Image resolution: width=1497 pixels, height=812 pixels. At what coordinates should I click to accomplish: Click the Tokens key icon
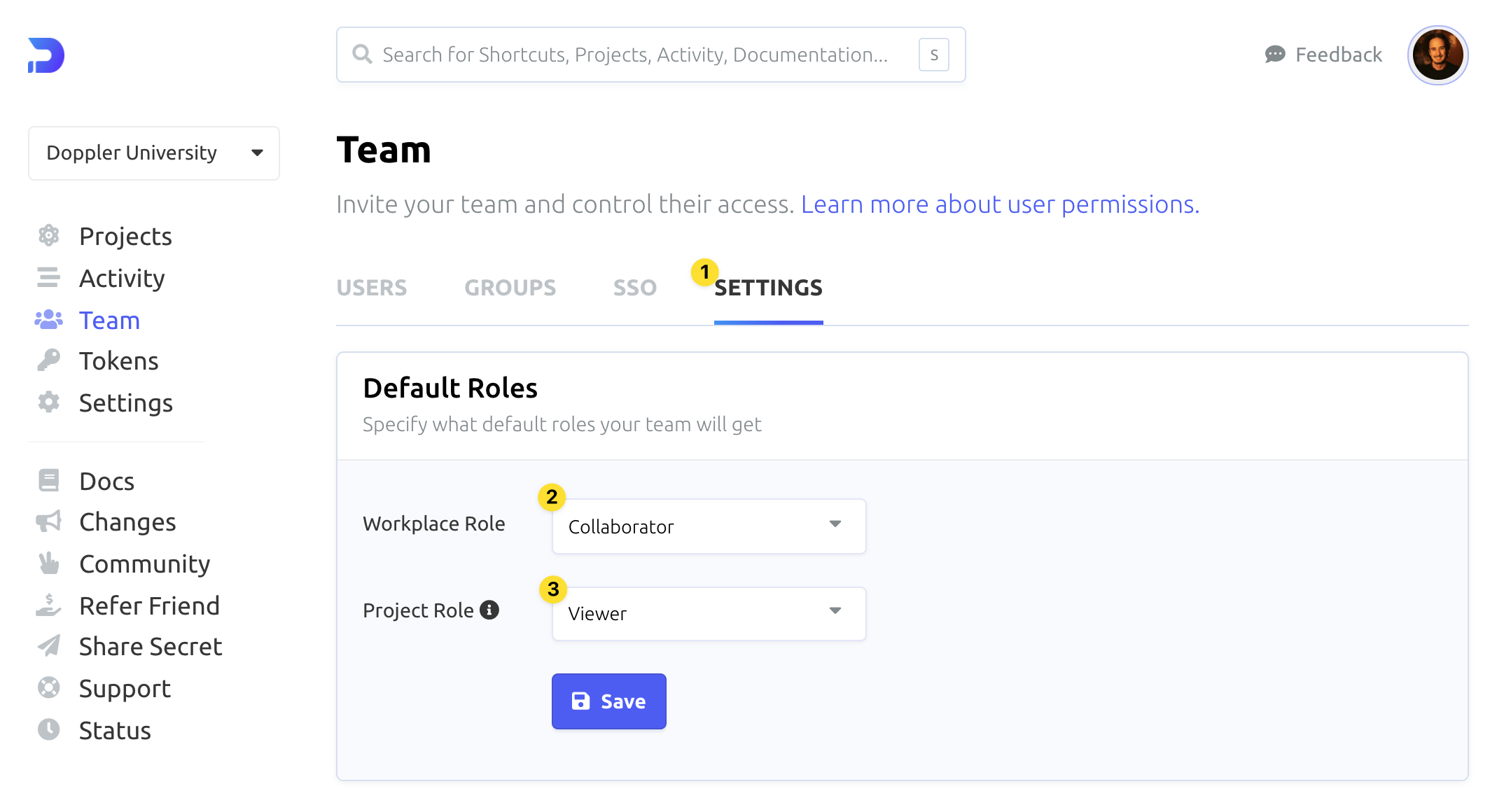48,360
